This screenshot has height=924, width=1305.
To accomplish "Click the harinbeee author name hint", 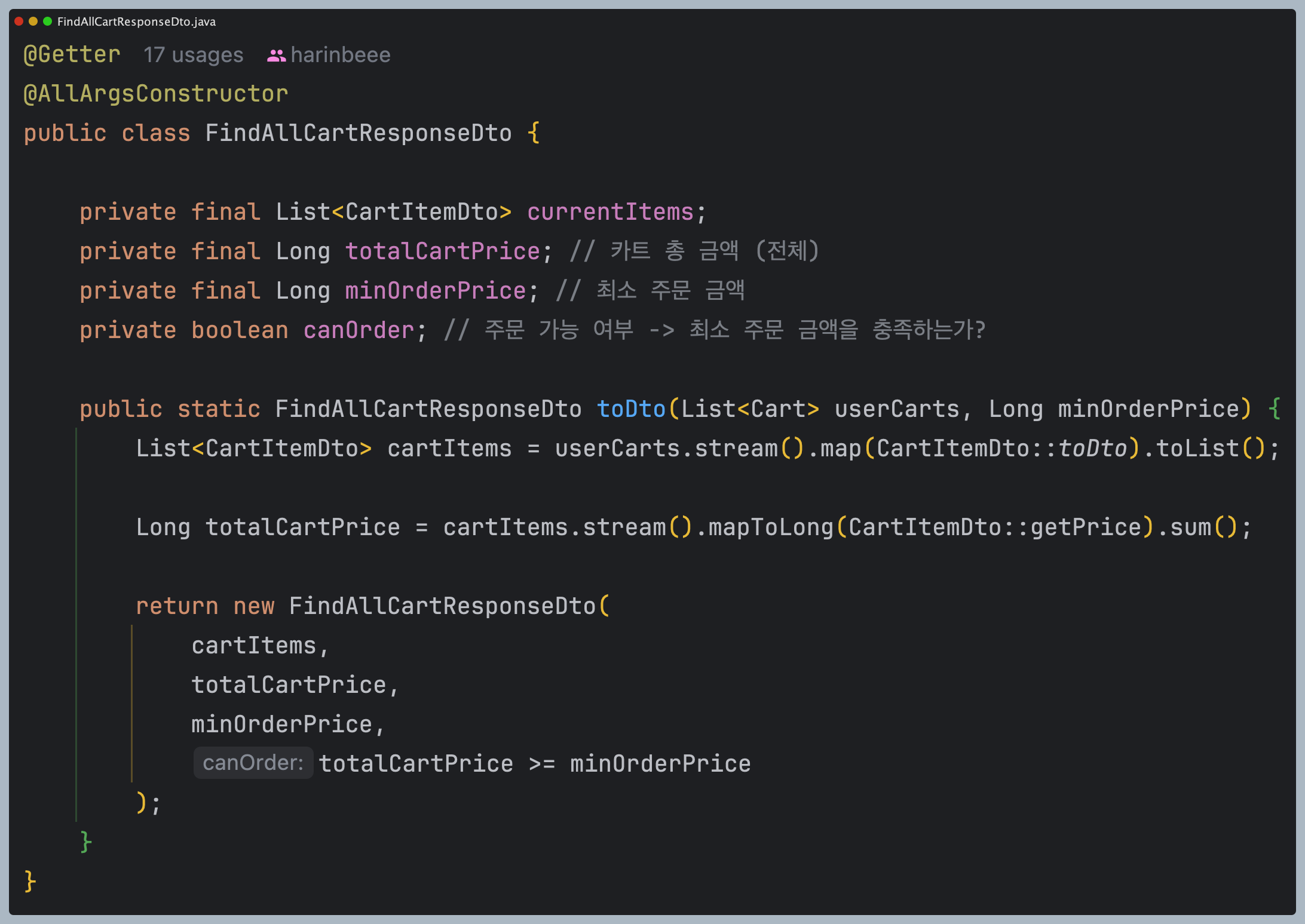I will click(340, 55).
